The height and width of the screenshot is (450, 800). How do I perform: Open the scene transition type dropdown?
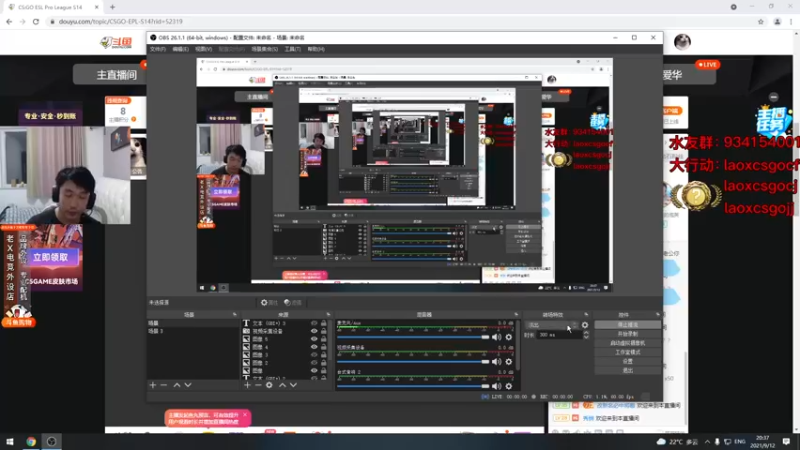552,324
